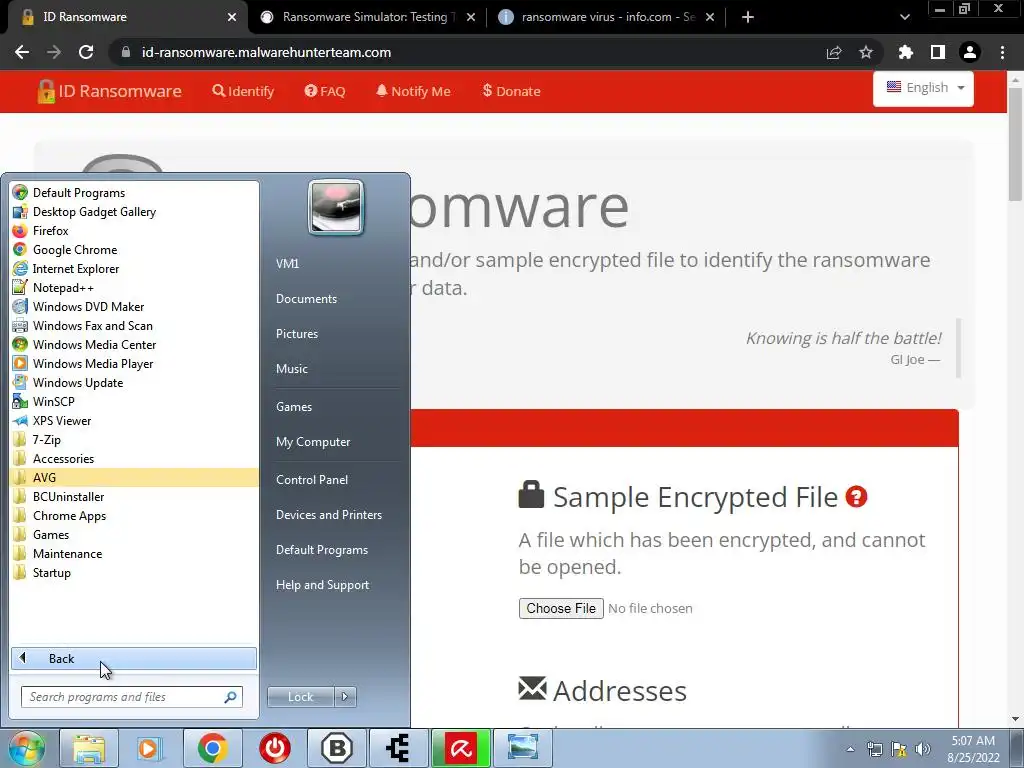Switch to Chrome on the taskbar

[x=212, y=748]
